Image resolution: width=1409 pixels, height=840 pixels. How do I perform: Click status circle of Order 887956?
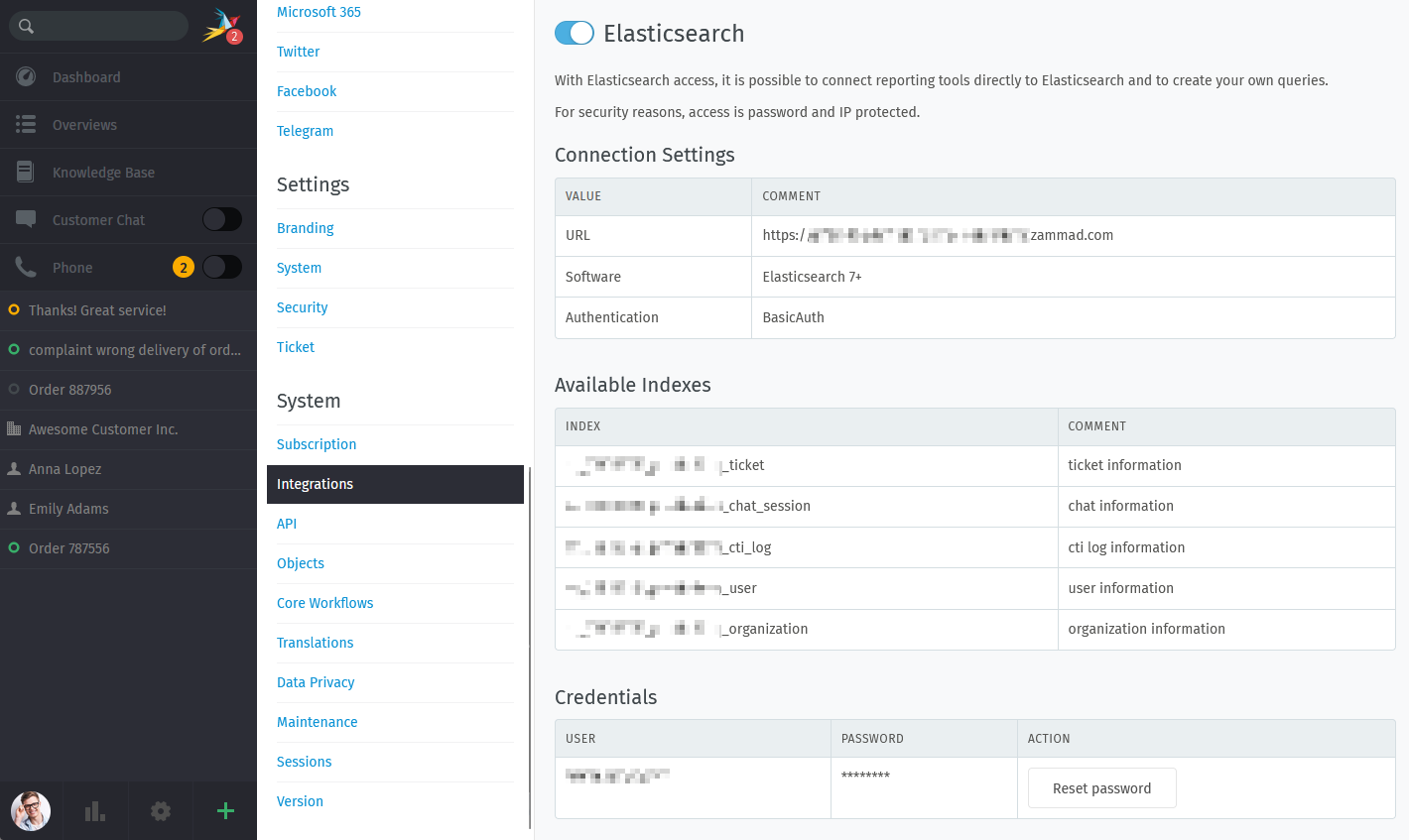[x=14, y=389]
